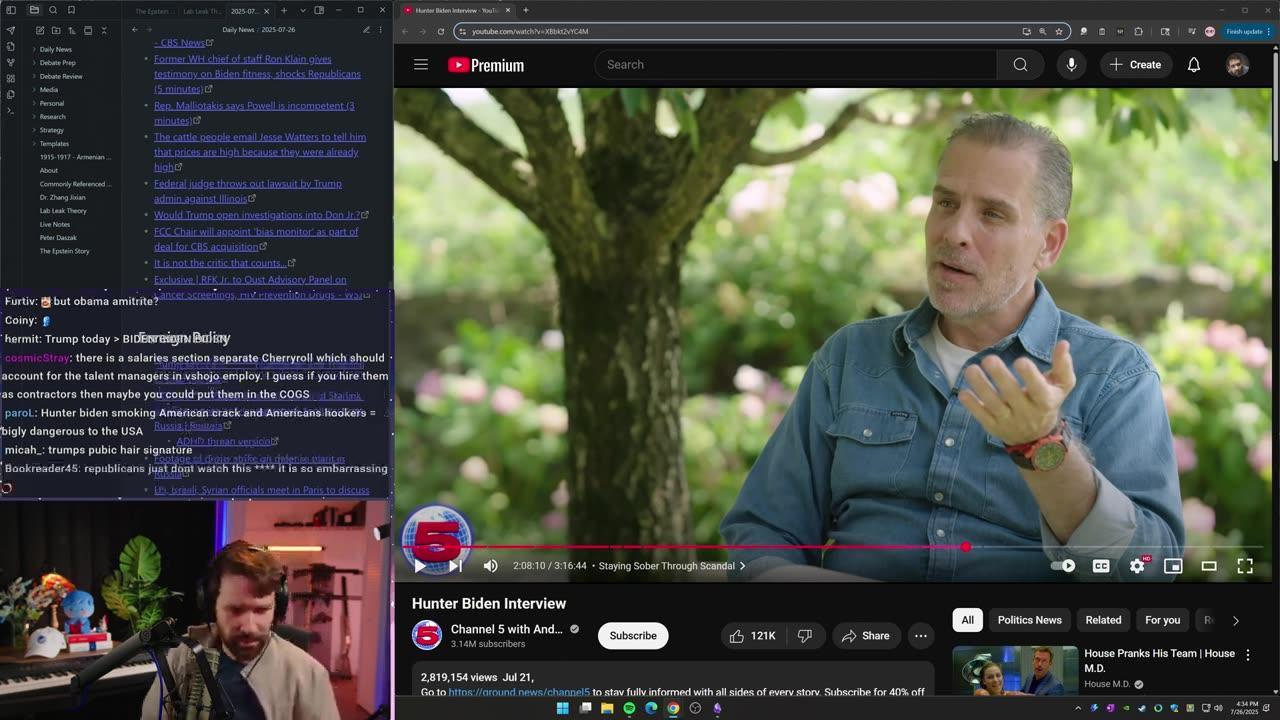Viewport: 1280px width, 720px height.
Task: Start voice search with microphone
Action: pyautogui.click(x=1071, y=65)
